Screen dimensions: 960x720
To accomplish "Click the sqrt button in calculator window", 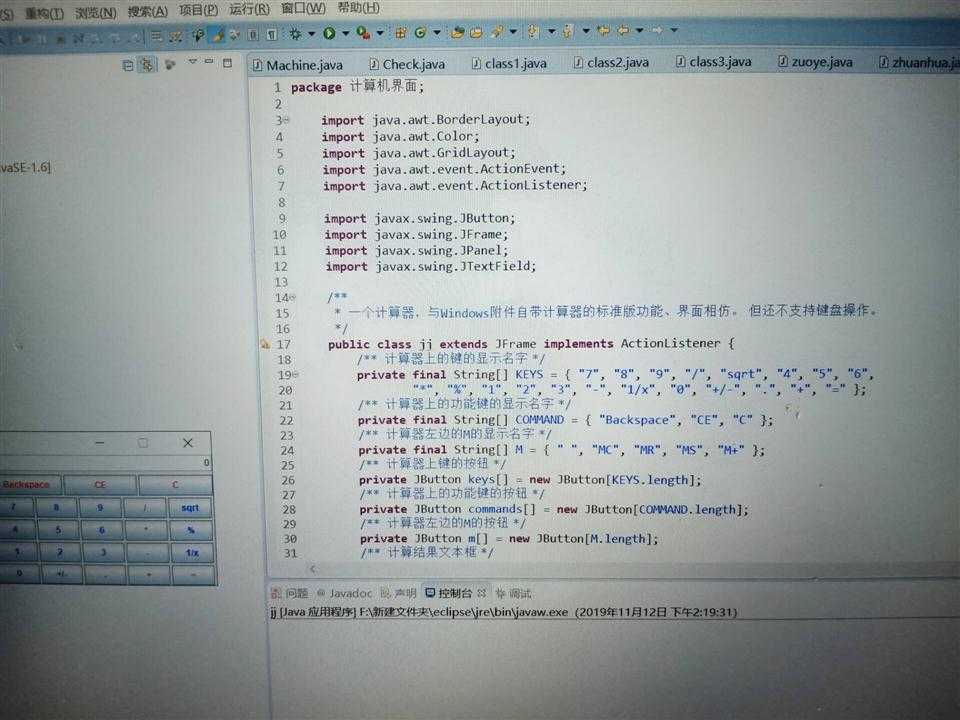I will click(190, 508).
